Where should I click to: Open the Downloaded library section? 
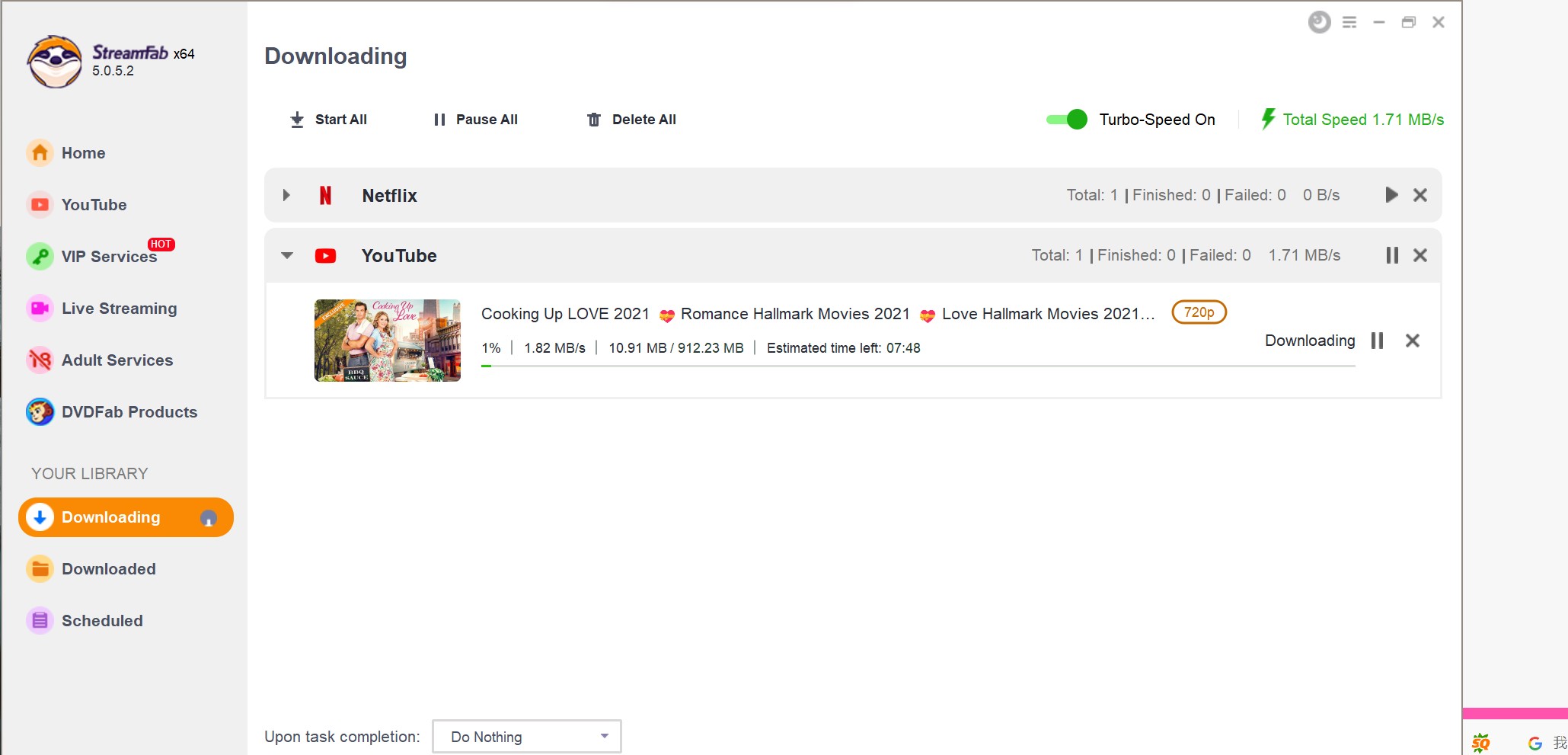click(108, 569)
